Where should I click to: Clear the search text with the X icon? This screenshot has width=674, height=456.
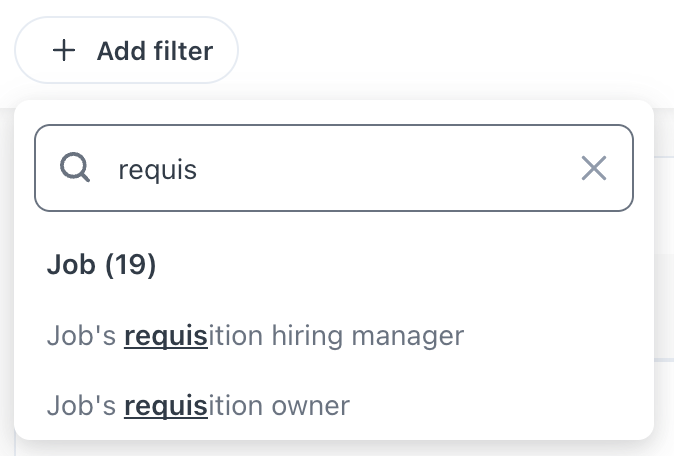pos(594,168)
